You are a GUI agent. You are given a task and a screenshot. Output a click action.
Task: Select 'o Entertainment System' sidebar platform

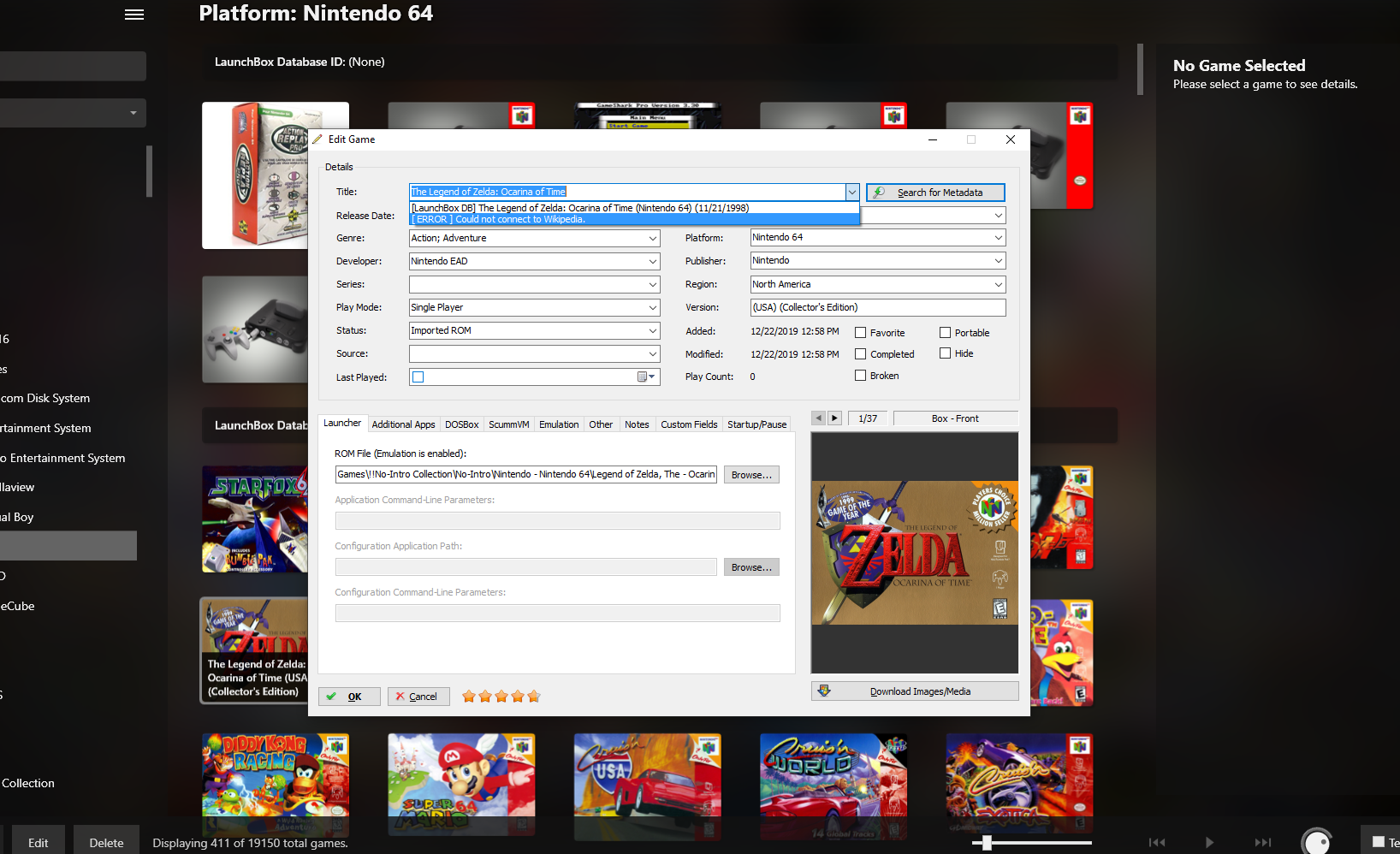[x=62, y=458]
